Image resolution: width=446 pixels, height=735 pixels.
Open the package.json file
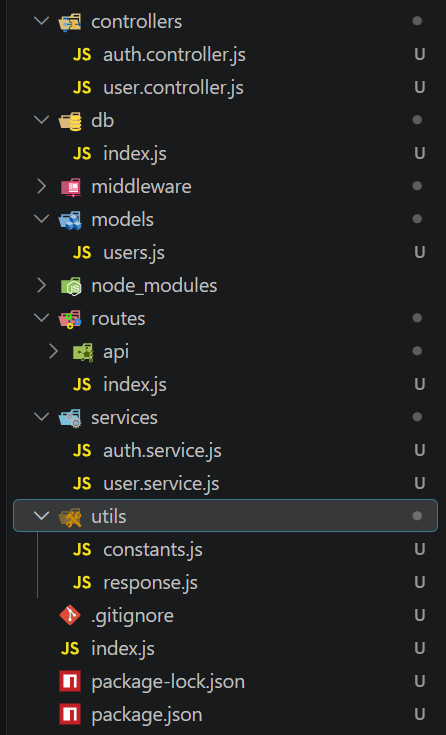[147, 714]
